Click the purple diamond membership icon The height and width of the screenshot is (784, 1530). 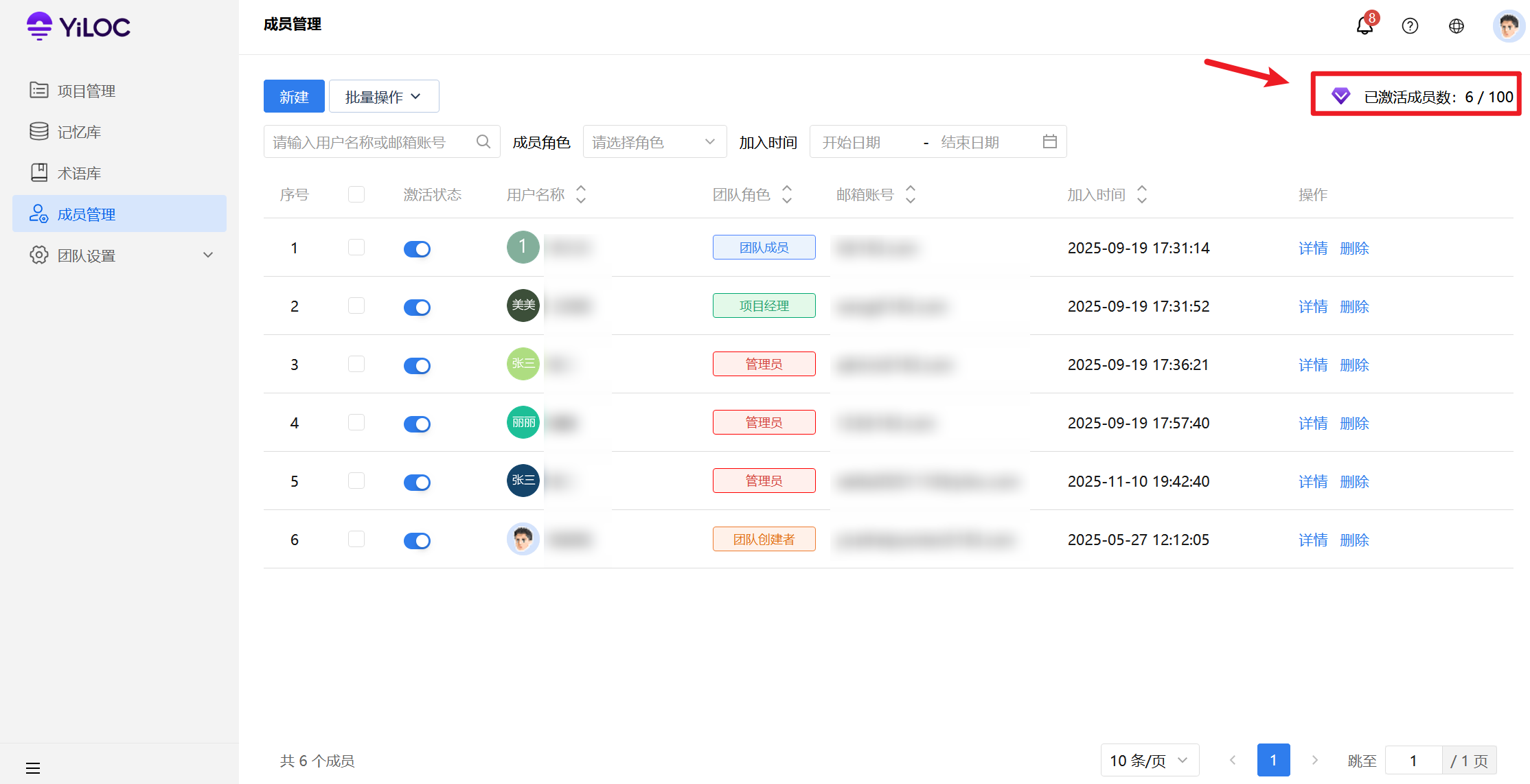pyautogui.click(x=1340, y=96)
